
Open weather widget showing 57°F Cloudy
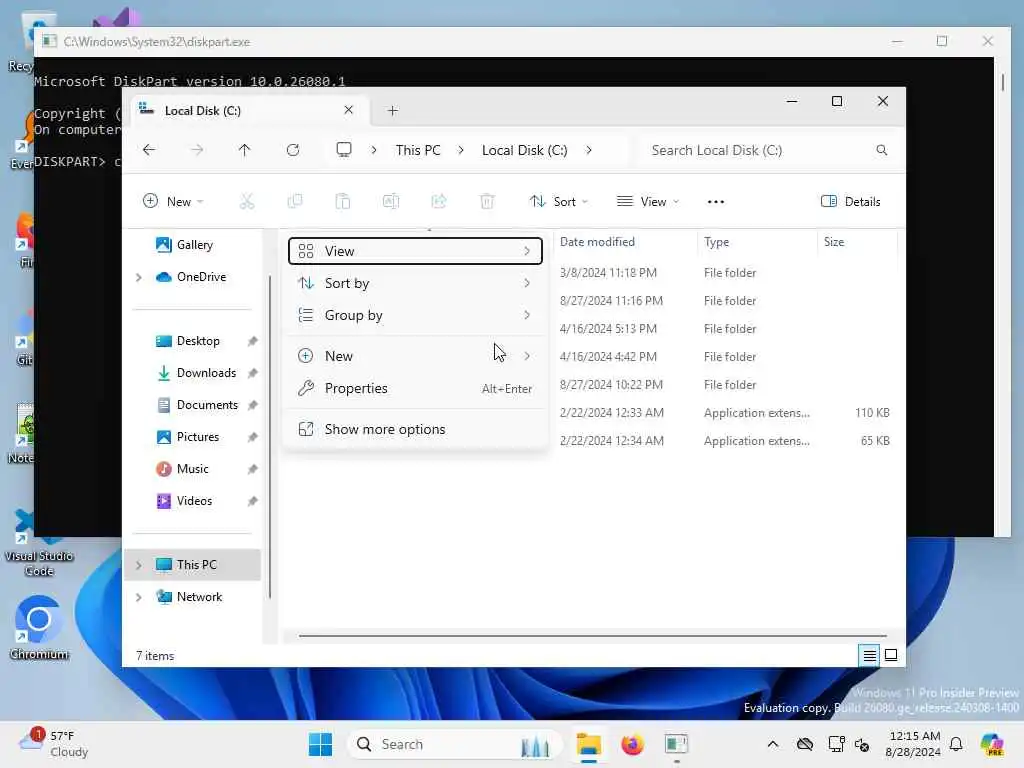55,744
